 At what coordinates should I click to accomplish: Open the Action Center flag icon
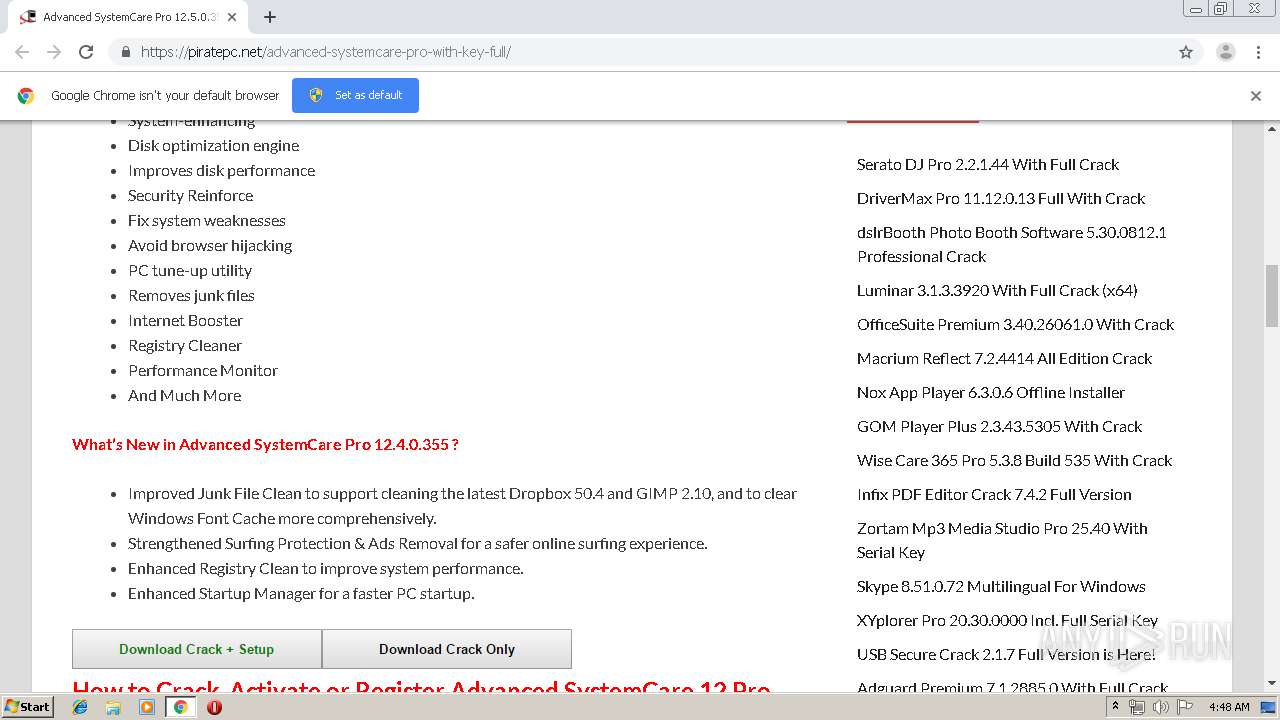pos(1183,707)
